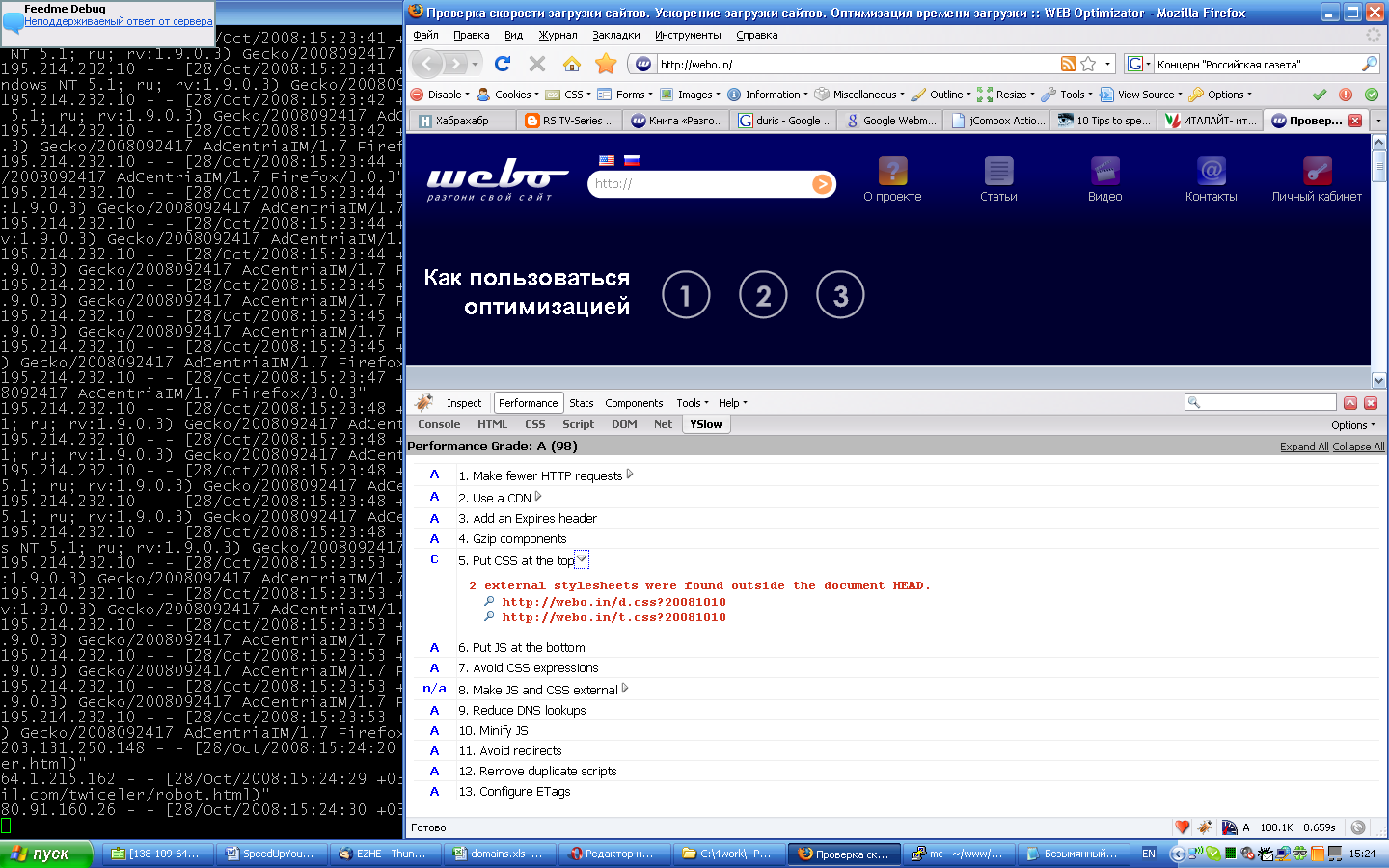Viewport: 1389px width, 868px height.
Task: Switch to the Firebug Net tab
Action: click(663, 424)
